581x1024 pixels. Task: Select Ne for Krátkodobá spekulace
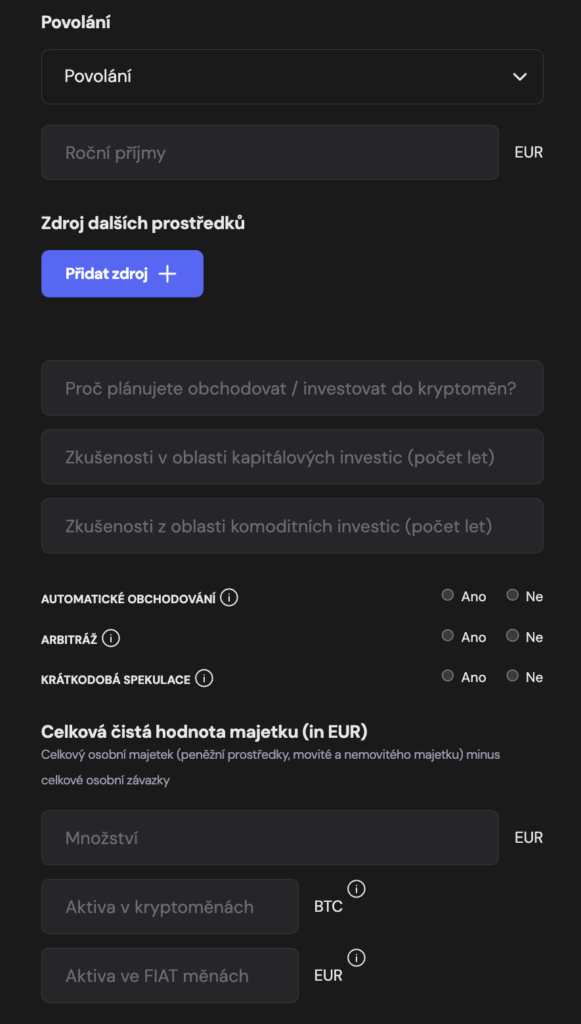tap(512, 676)
